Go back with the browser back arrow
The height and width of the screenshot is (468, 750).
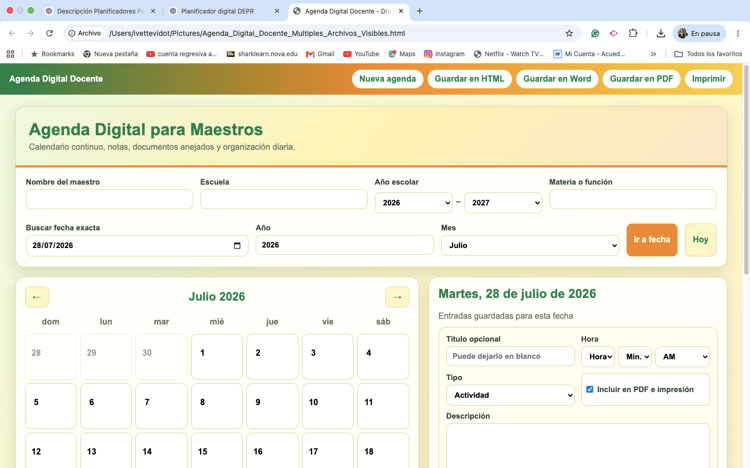click(x=12, y=33)
